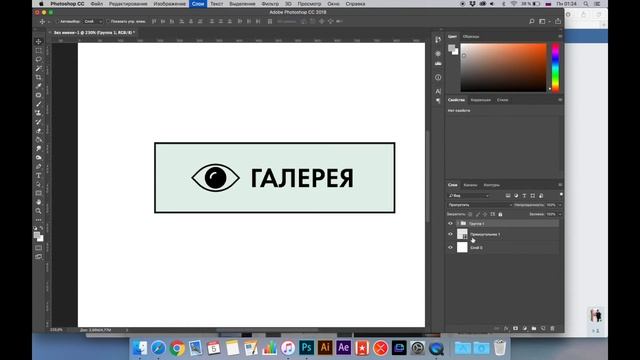
Task: Open the opacity dropdown arrow
Action: coord(560,204)
